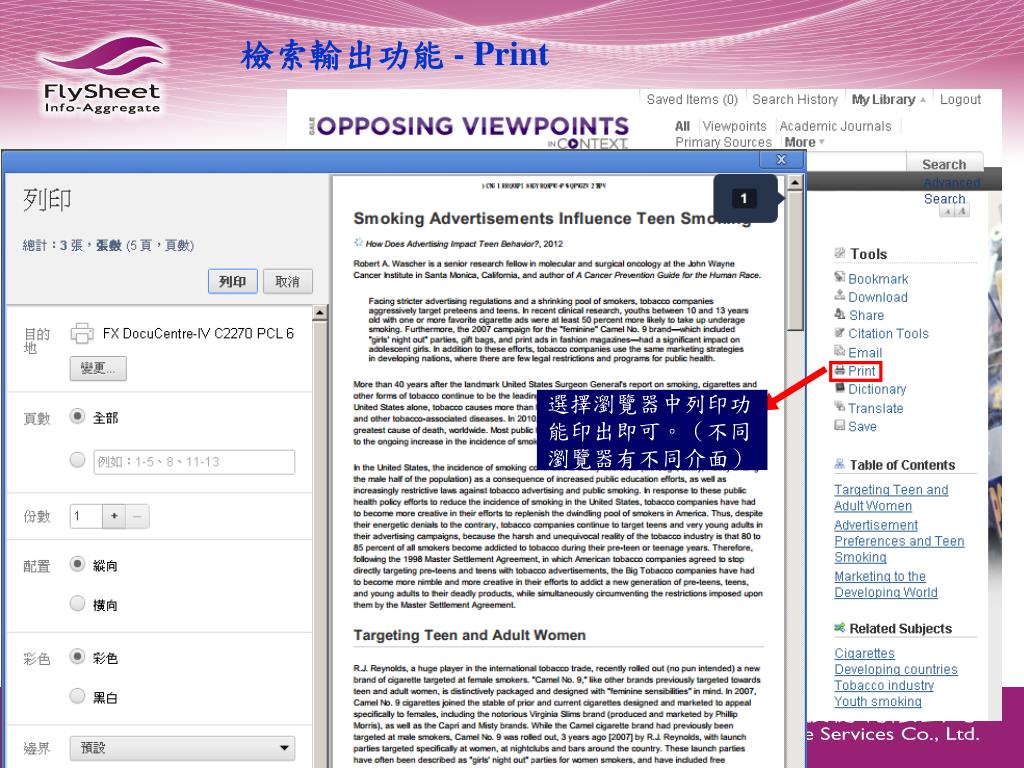The image size is (1024, 768).
Task: Select the custom page range radio button
Action: pos(77,460)
